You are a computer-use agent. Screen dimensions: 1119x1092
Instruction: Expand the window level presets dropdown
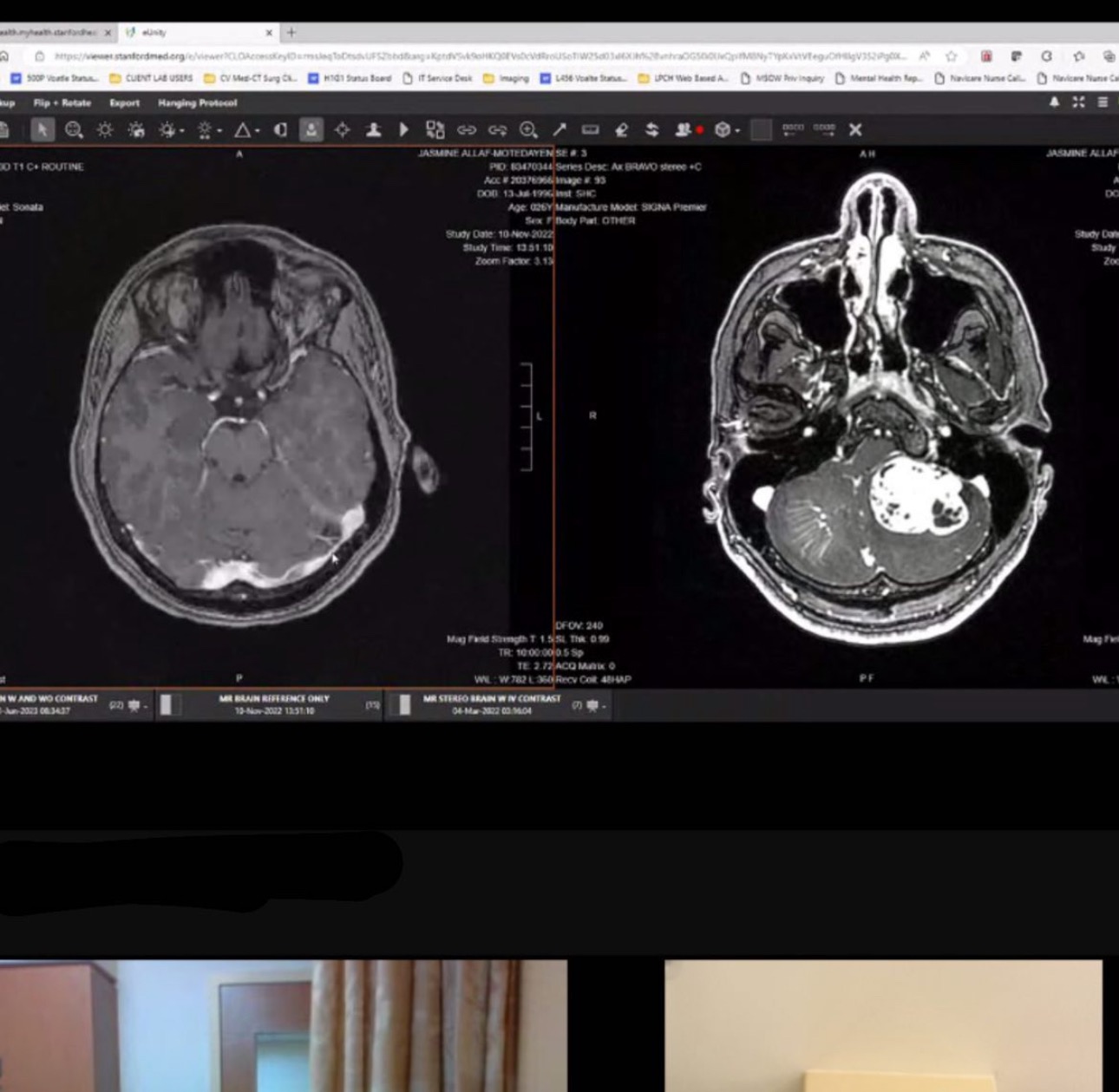[181, 131]
